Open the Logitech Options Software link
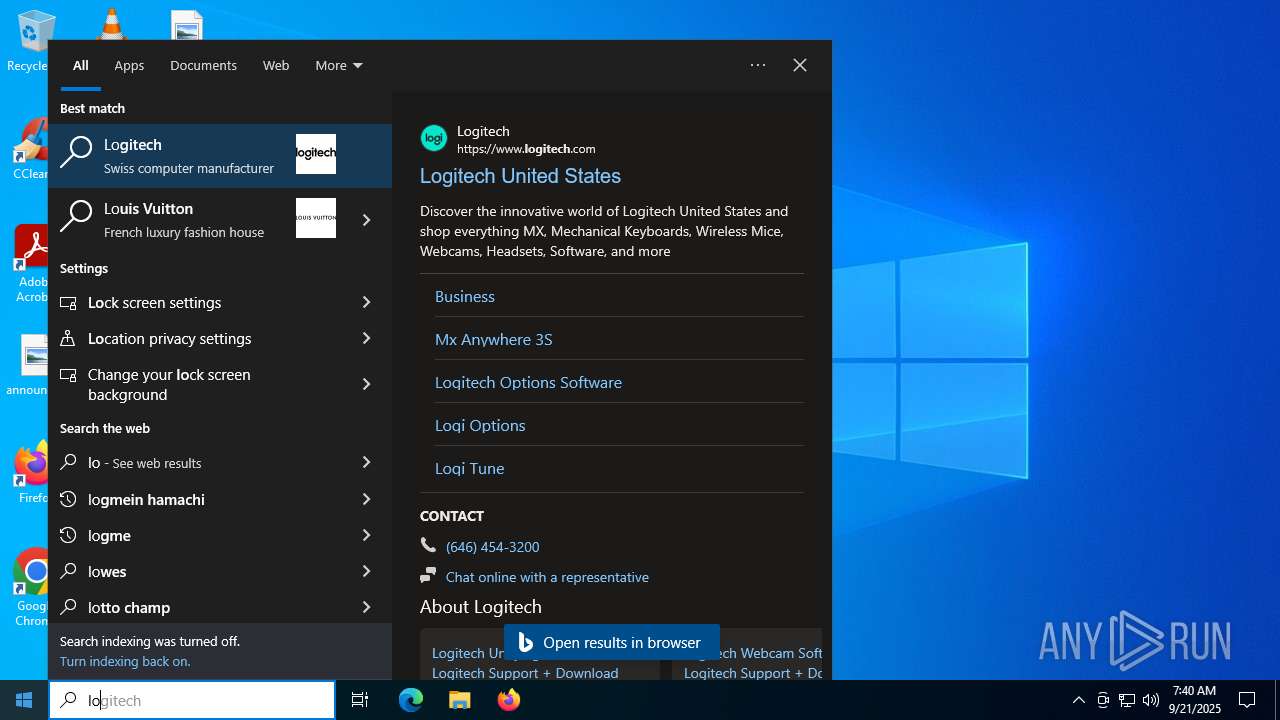 coord(528,382)
